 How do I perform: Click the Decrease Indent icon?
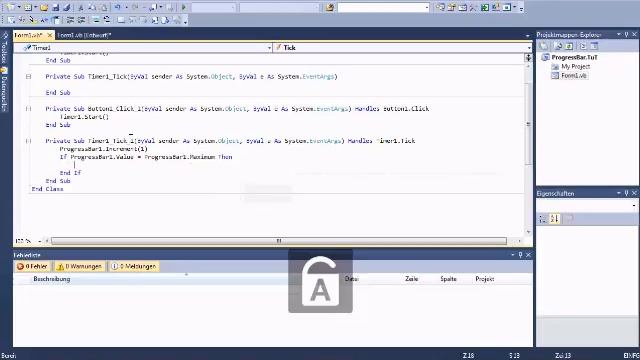pos(70,20)
